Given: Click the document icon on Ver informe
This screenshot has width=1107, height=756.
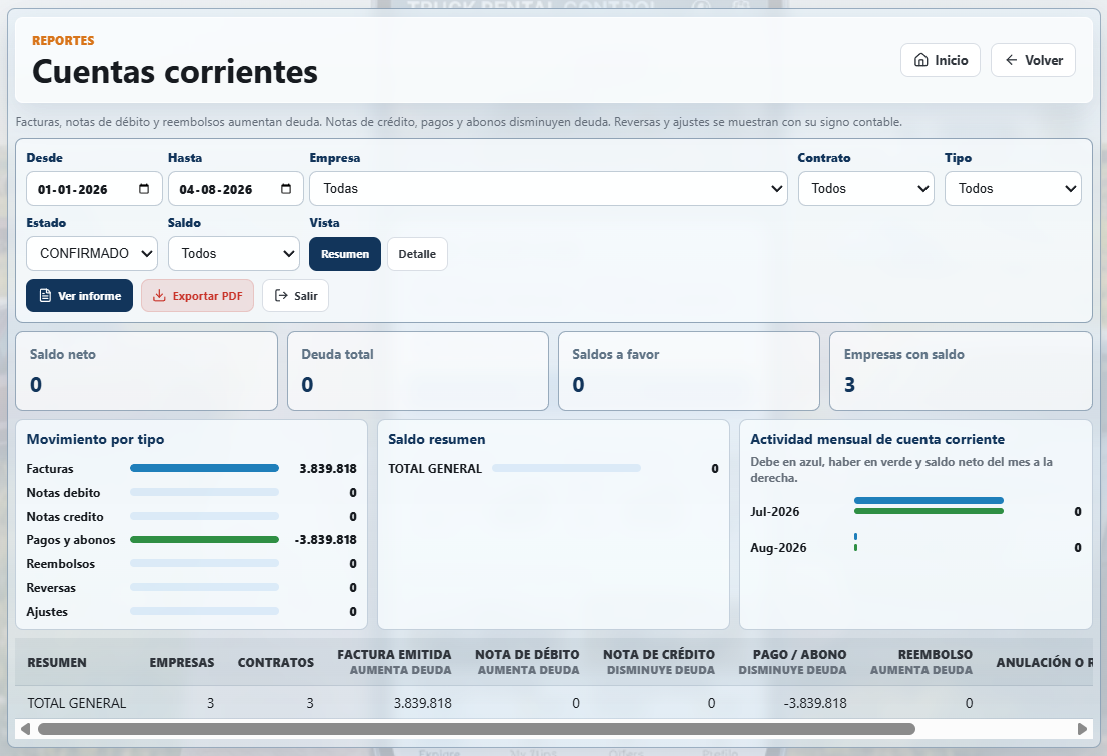Looking at the screenshot, I should click(45, 296).
